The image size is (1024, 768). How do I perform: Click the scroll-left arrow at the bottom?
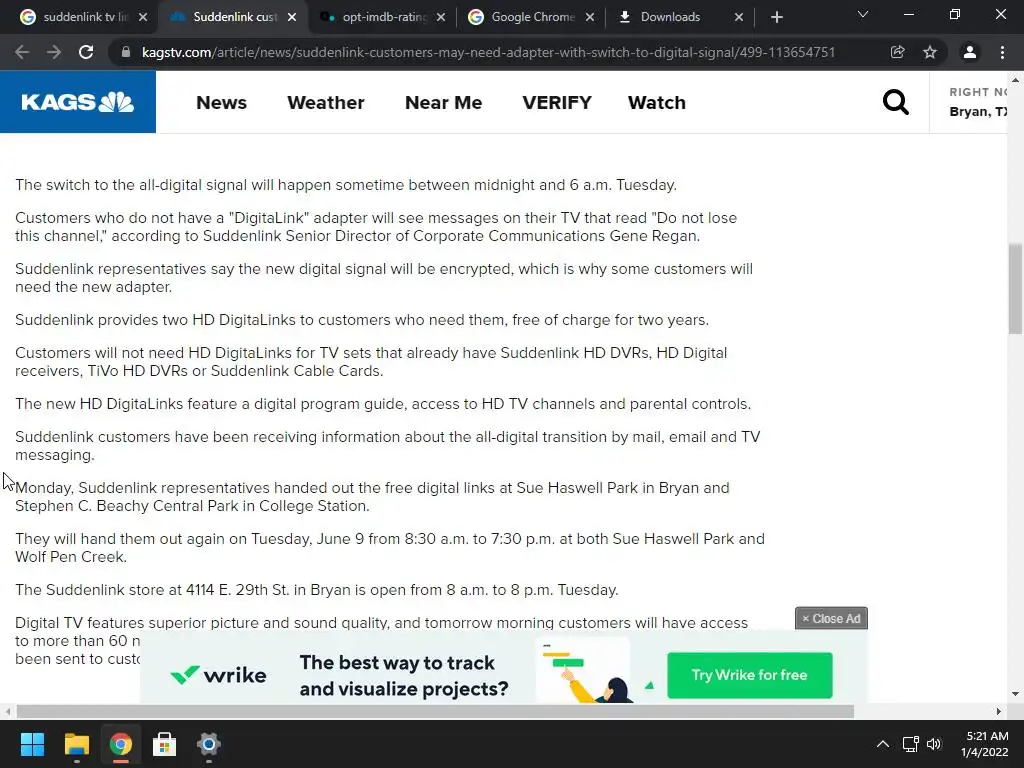point(8,711)
